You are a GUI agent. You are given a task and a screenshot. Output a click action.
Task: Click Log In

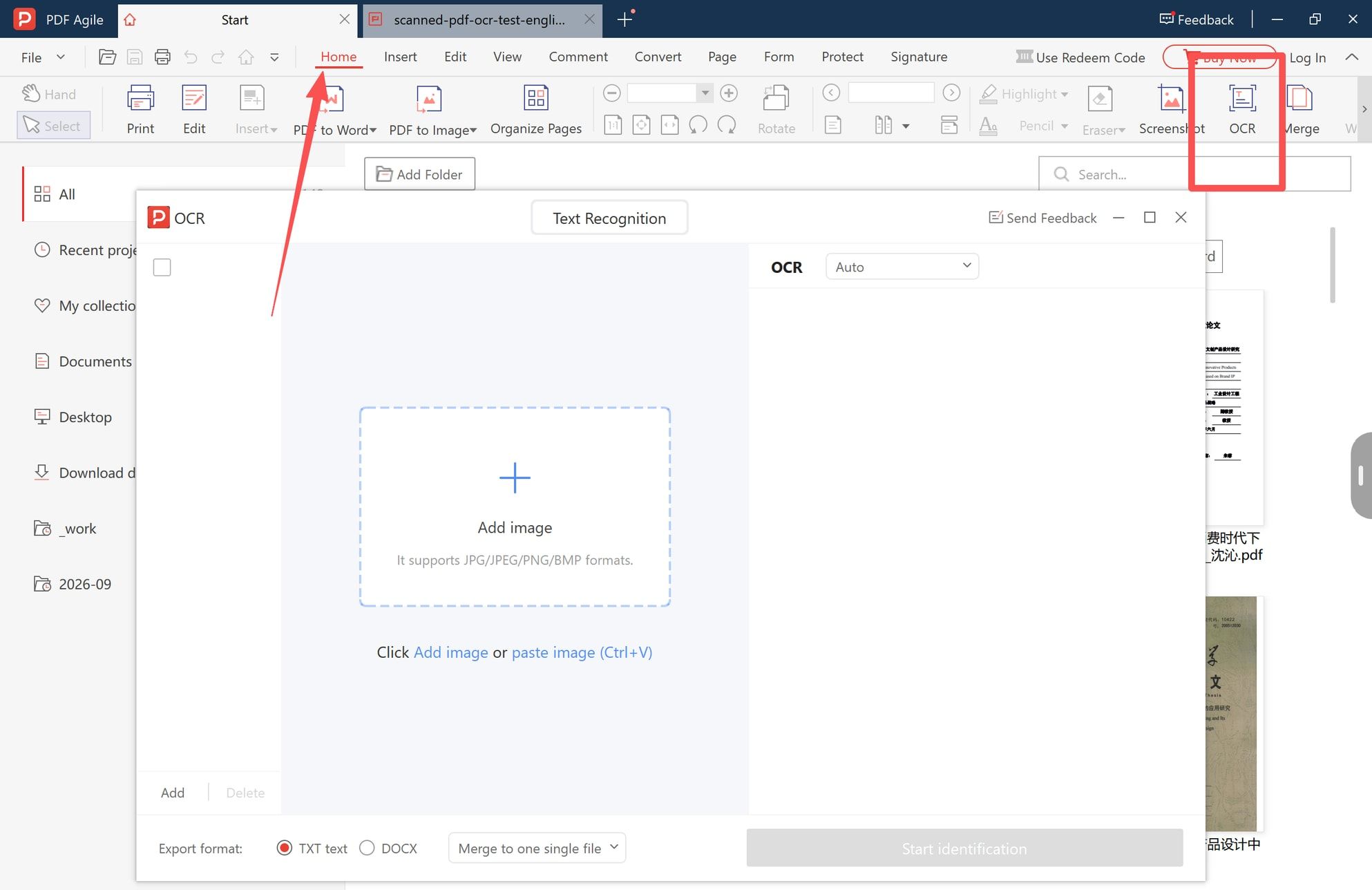pos(1307,57)
